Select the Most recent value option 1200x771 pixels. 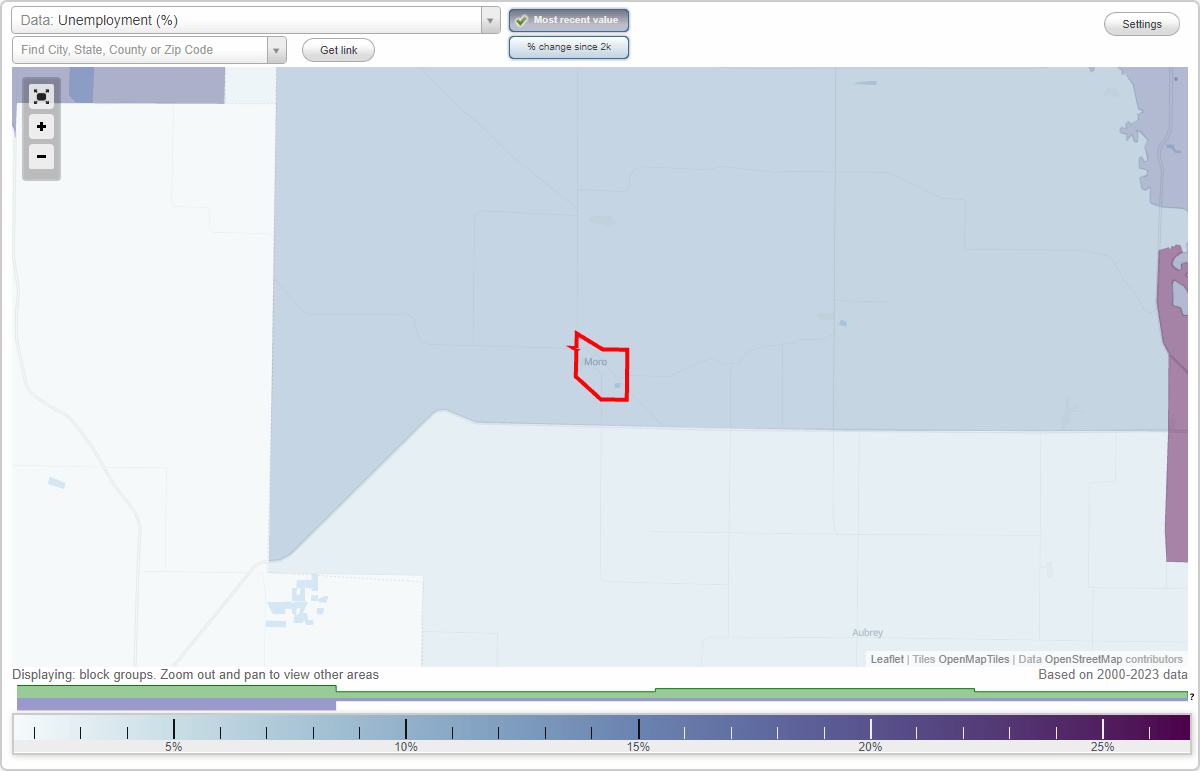(x=569, y=20)
